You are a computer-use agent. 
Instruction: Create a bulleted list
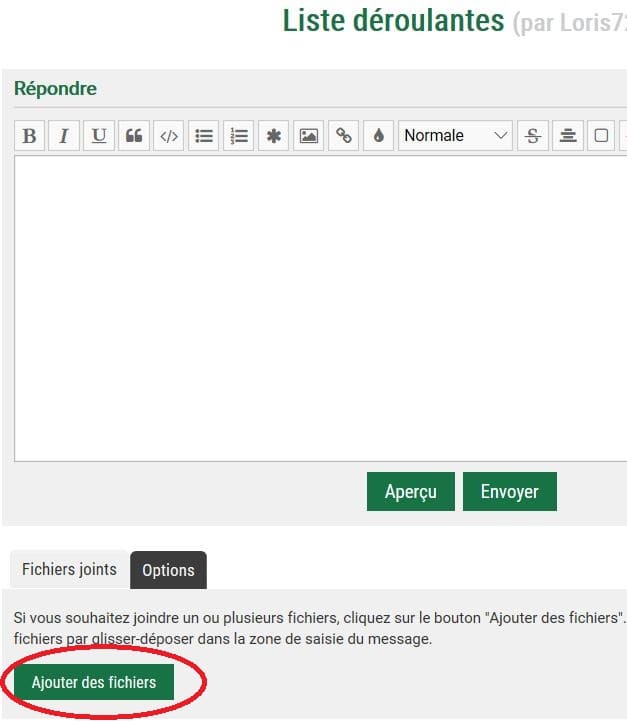(204, 136)
